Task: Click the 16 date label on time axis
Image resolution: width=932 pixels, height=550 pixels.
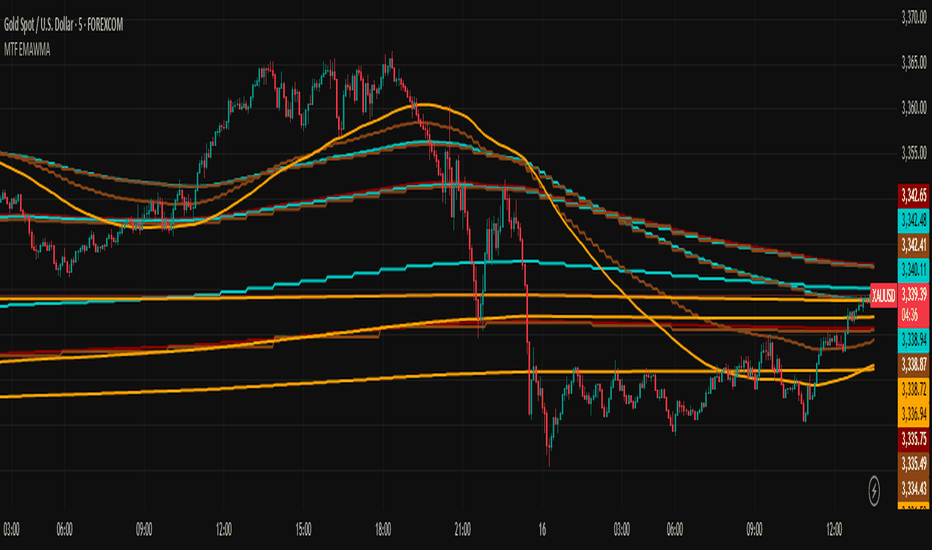Action: (x=542, y=529)
